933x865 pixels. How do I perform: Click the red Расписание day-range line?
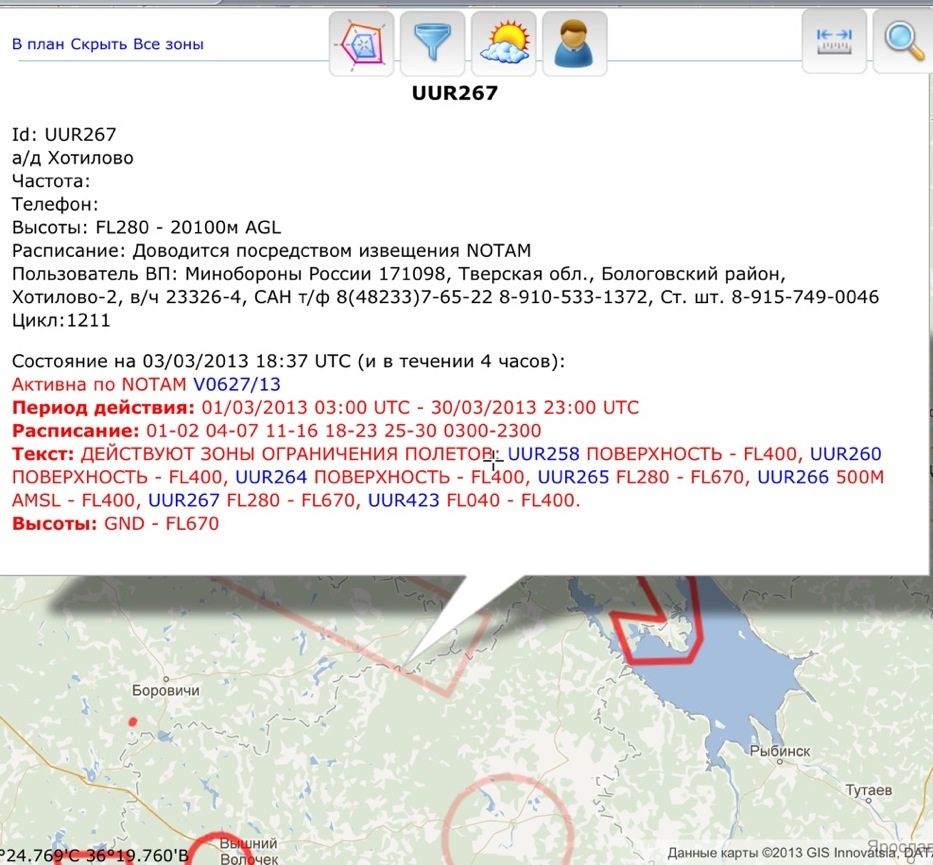tap(277, 431)
